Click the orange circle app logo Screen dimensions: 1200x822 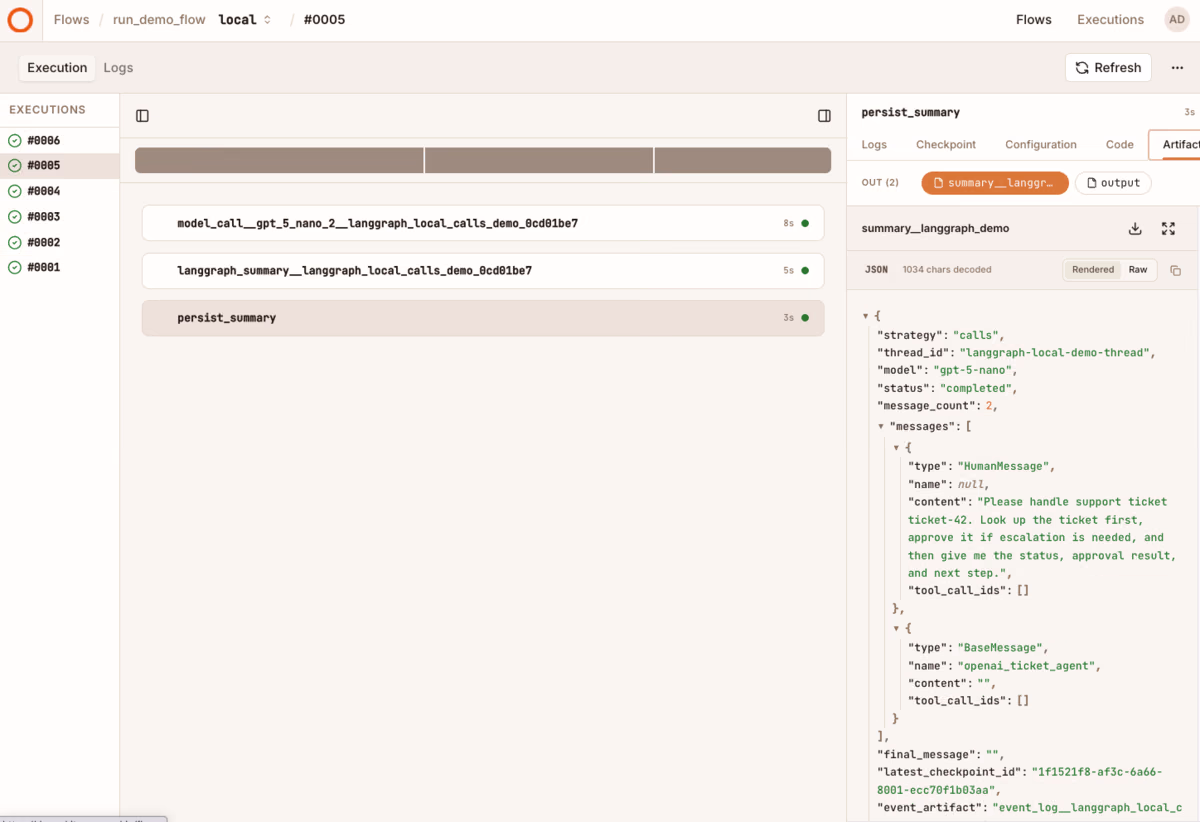[20, 20]
